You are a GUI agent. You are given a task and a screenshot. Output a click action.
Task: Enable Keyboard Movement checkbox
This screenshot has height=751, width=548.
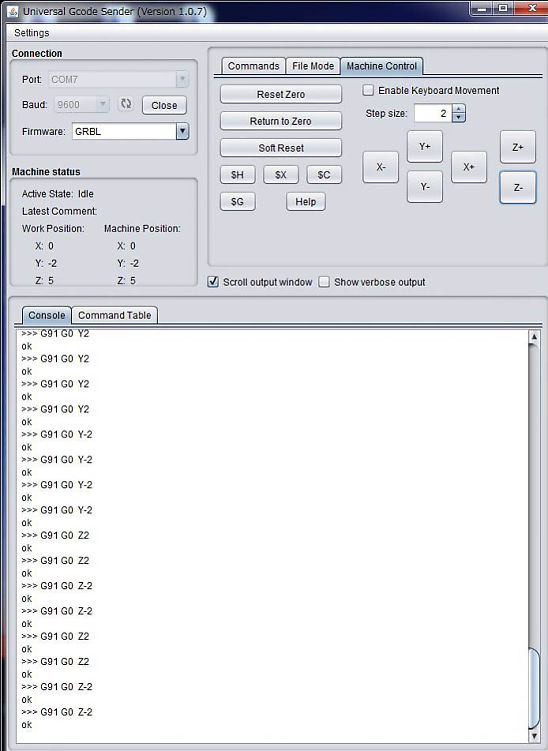pos(368,90)
